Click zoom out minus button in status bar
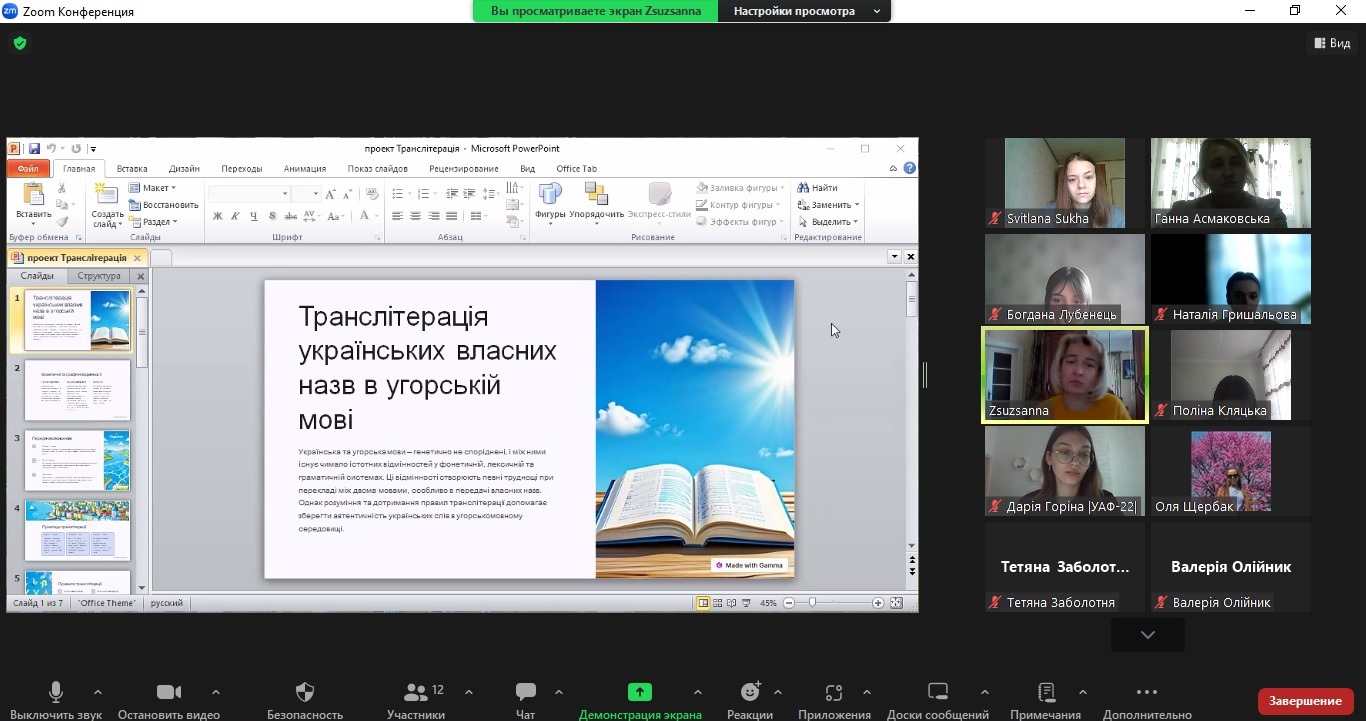Viewport: 1366px width, 721px height. pyautogui.click(x=789, y=603)
